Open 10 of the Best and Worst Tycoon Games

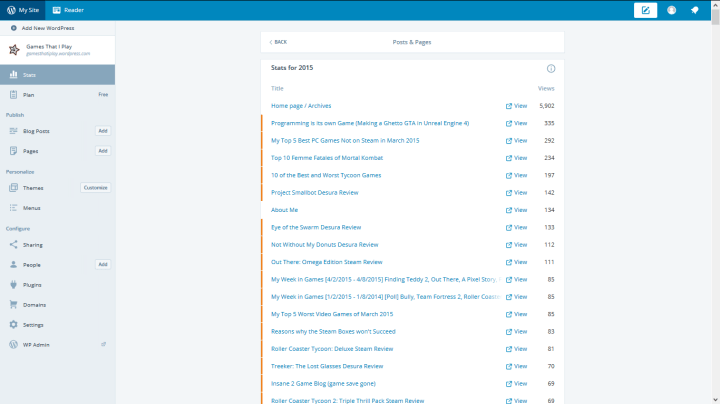pyautogui.click(x=326, y=175)
